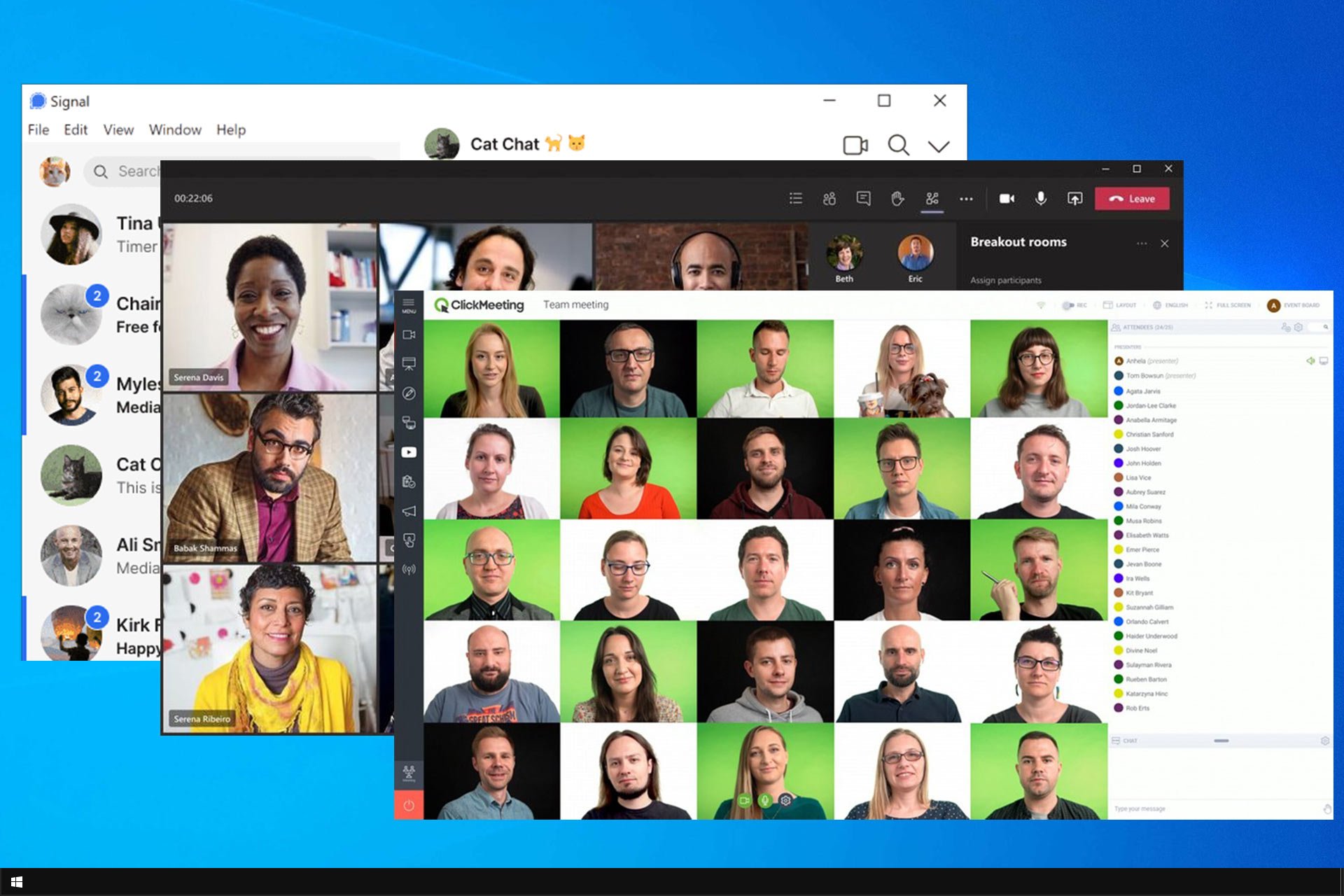The width and height of the screenshot is (1344, 896).
Task: Open the Help menu in Signal
Action: click(231, 129)
